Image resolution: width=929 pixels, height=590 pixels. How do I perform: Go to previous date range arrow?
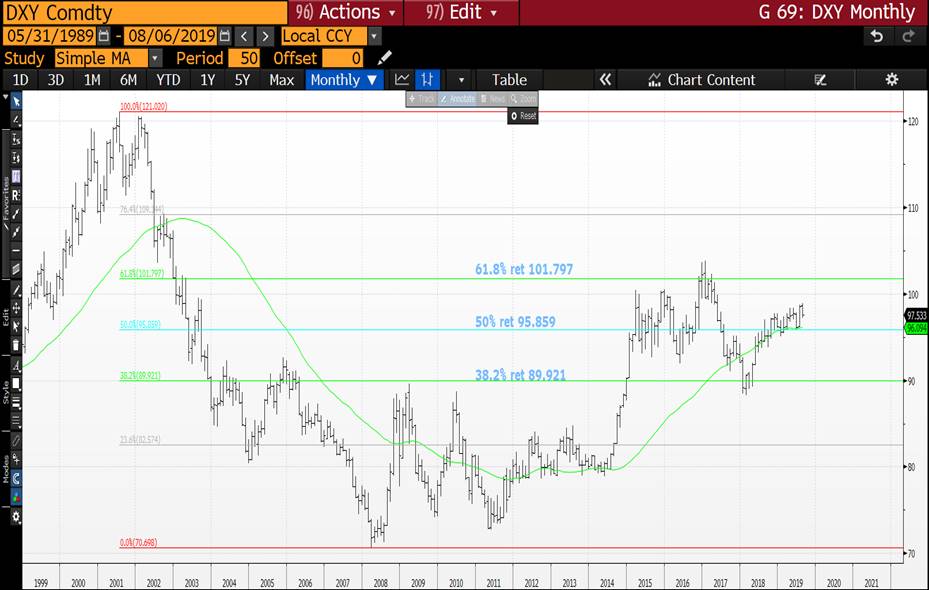tap(244, 36)
